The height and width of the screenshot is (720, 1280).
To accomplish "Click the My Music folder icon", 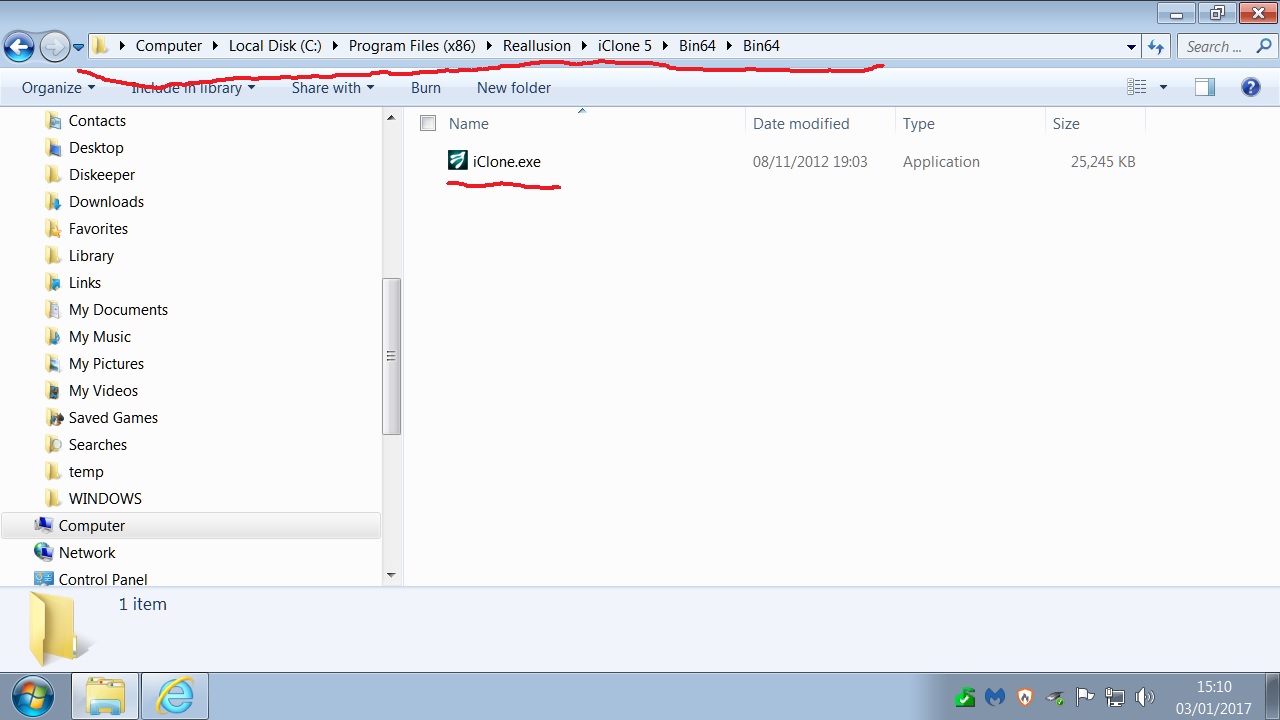I will tap(54, 337).
